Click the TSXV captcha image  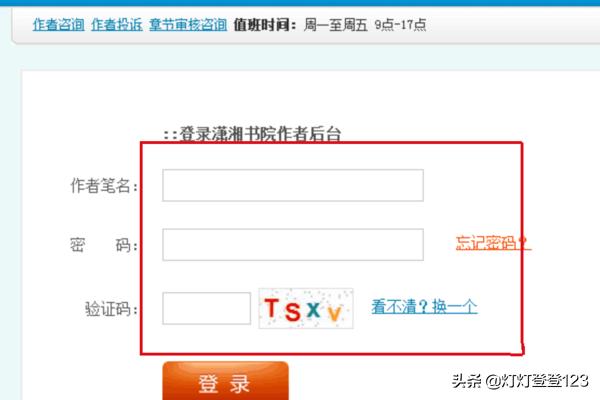point(306,309)
